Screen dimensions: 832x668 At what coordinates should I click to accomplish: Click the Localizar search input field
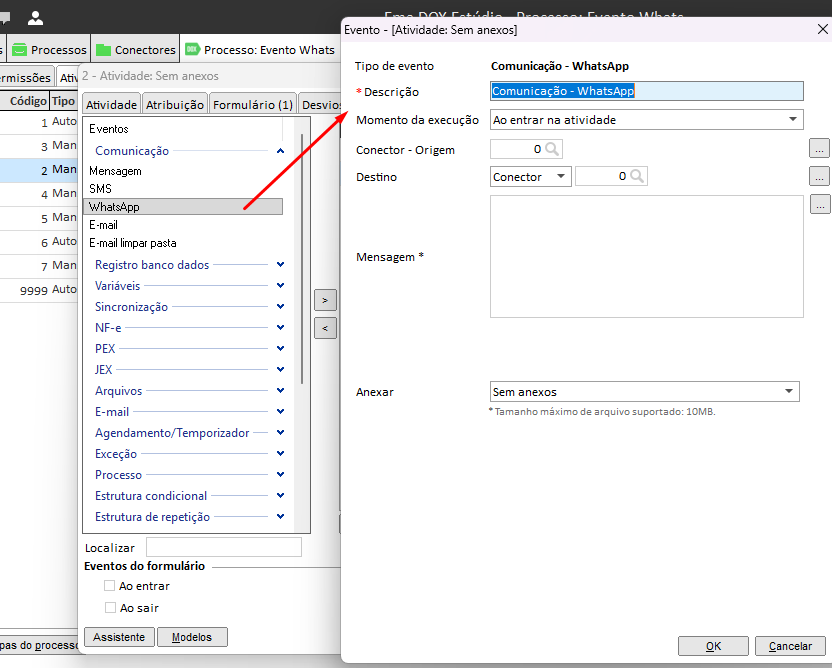(223, 547)
